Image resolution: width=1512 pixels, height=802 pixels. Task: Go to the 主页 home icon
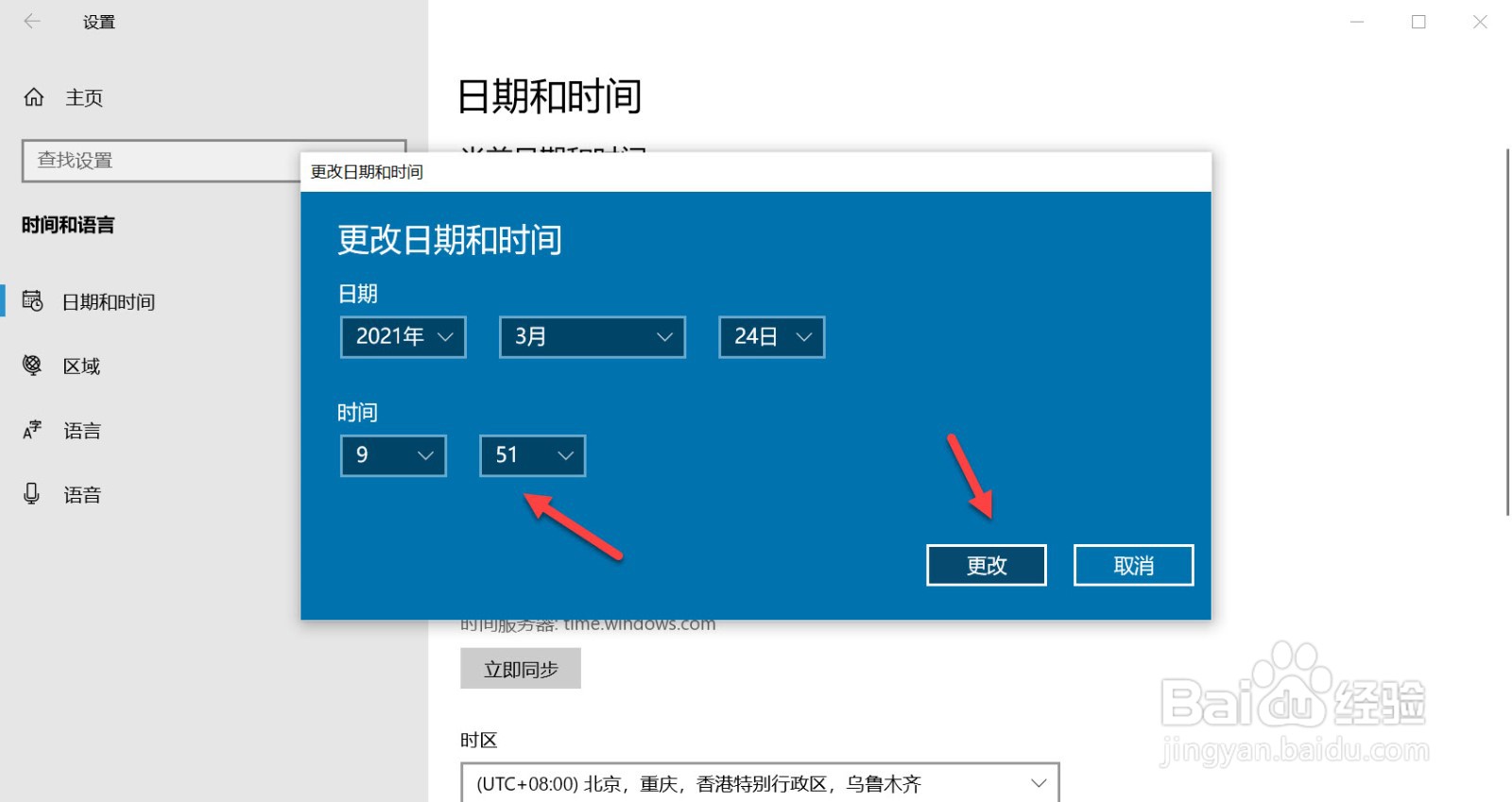point(34,97)
